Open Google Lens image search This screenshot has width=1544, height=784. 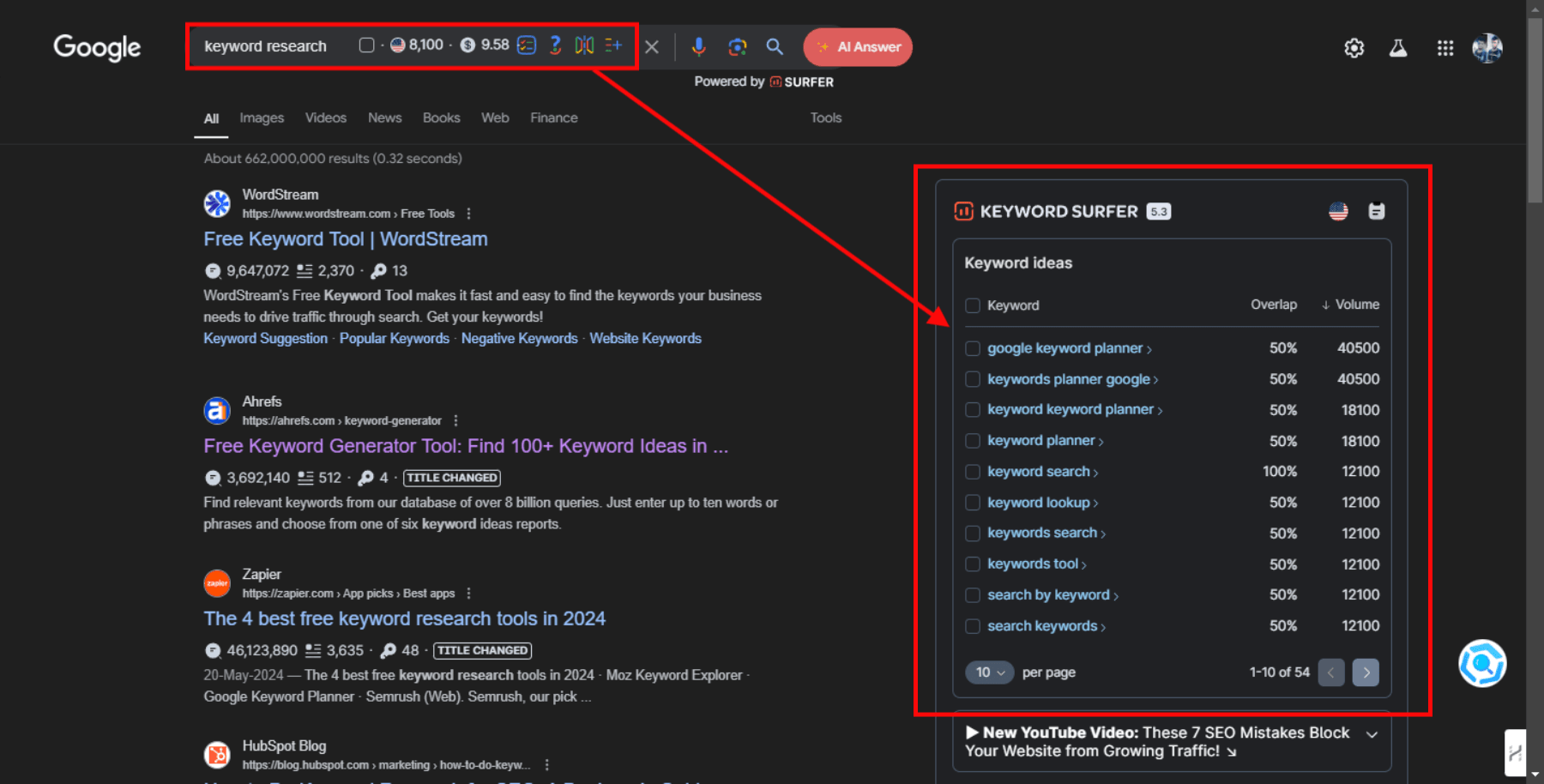(737, 47)
